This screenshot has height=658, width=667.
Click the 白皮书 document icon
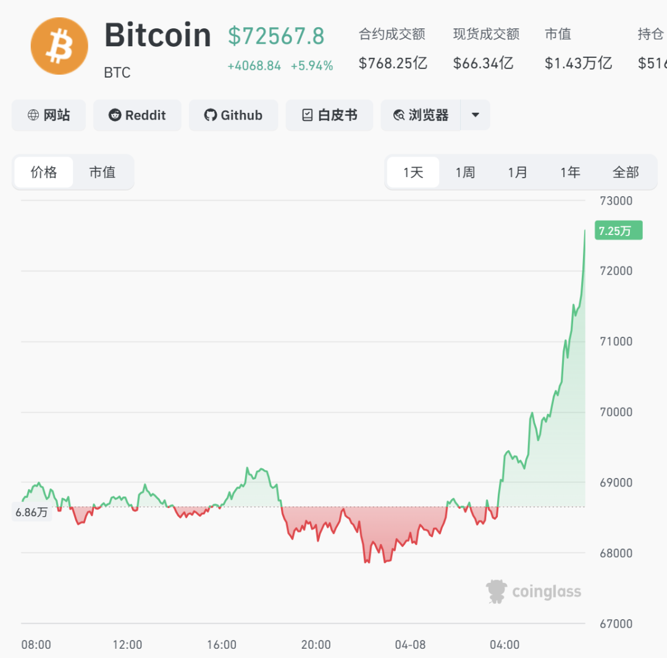click(306, 115)
